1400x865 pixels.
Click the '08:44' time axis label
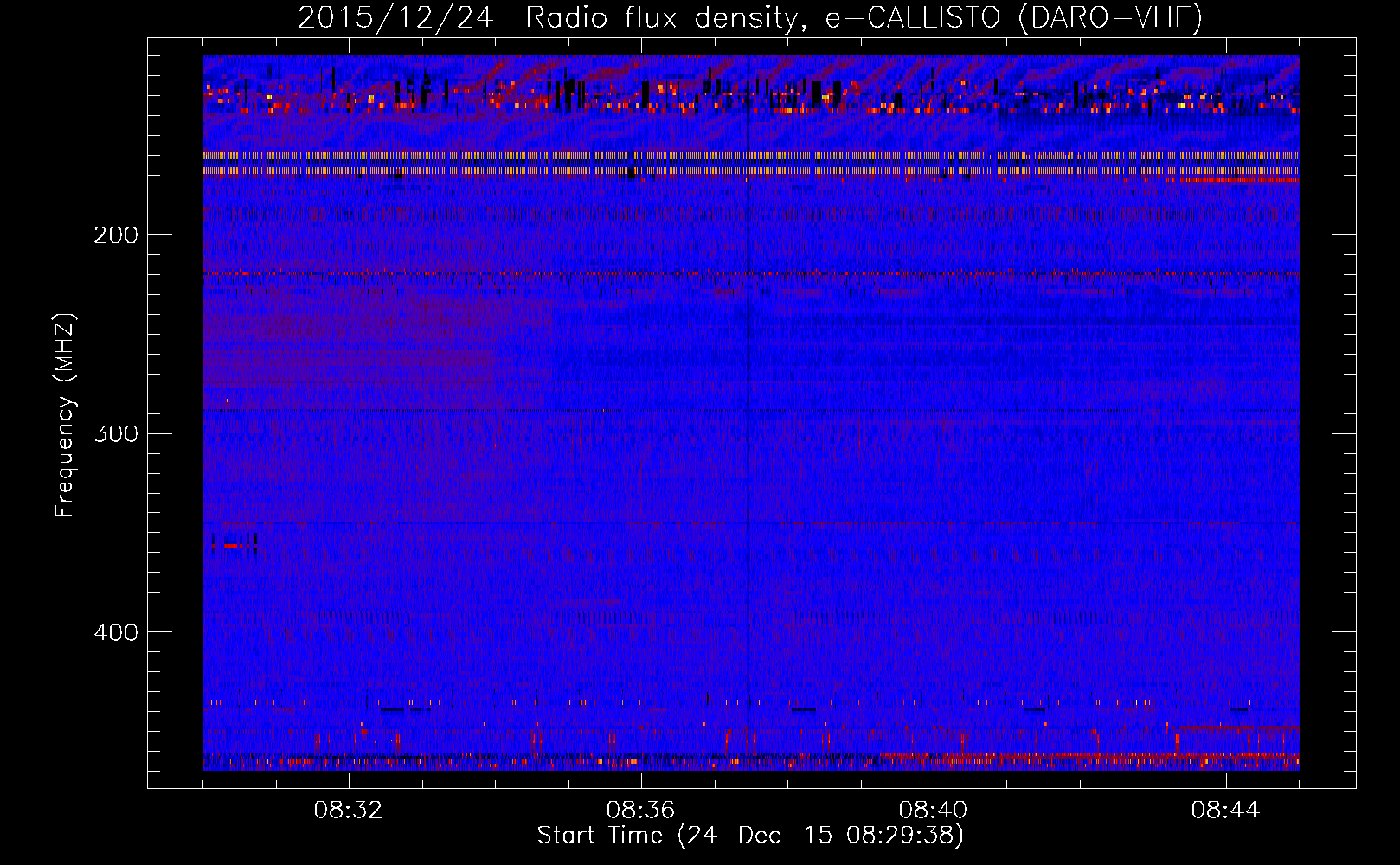coord(1226,811)
